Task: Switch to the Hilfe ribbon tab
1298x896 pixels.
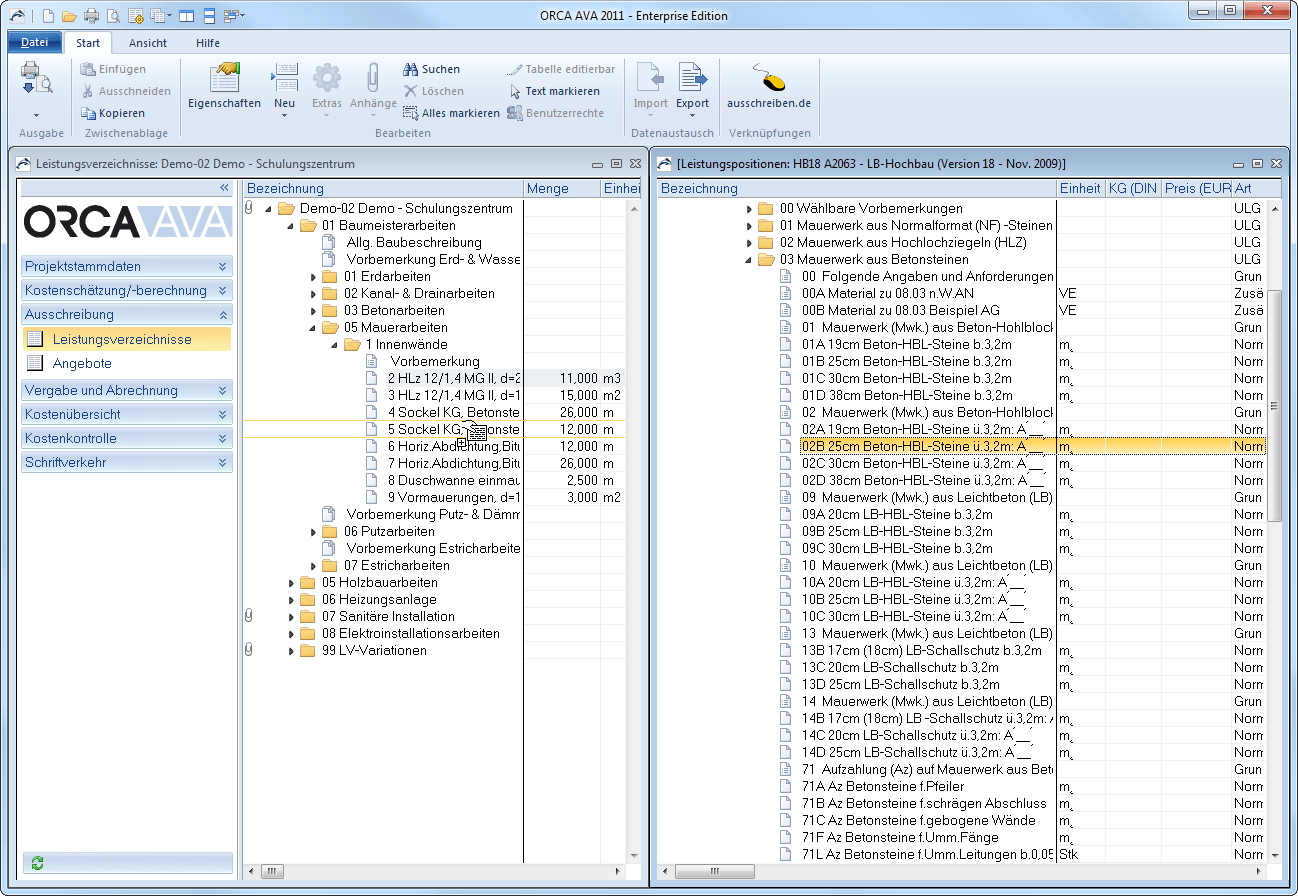Action: click(208, 43)
